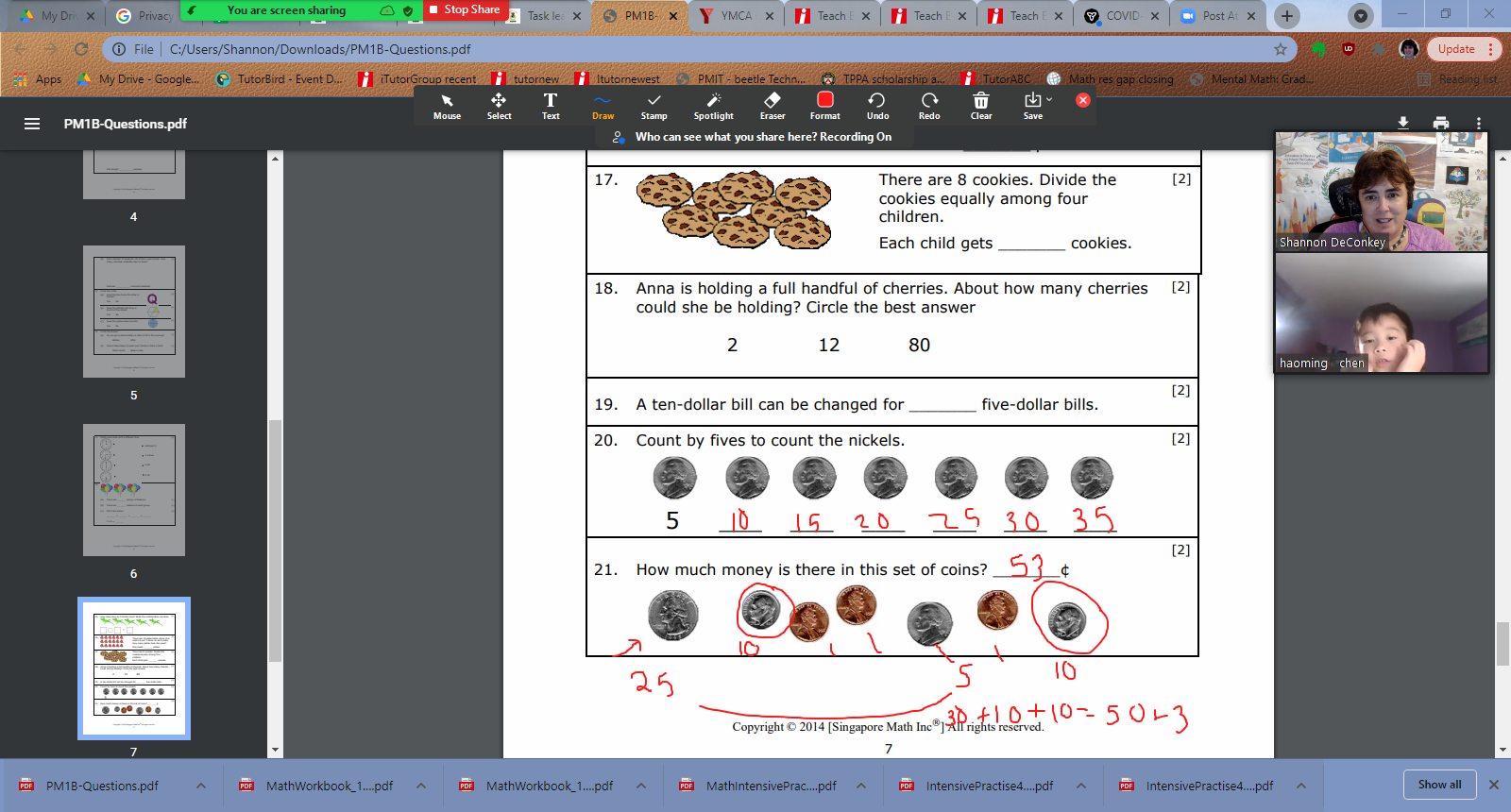The height and width of the screenshot is (812, 1511).
Task: Click the address bar URL field
Action: coord(699,49)
